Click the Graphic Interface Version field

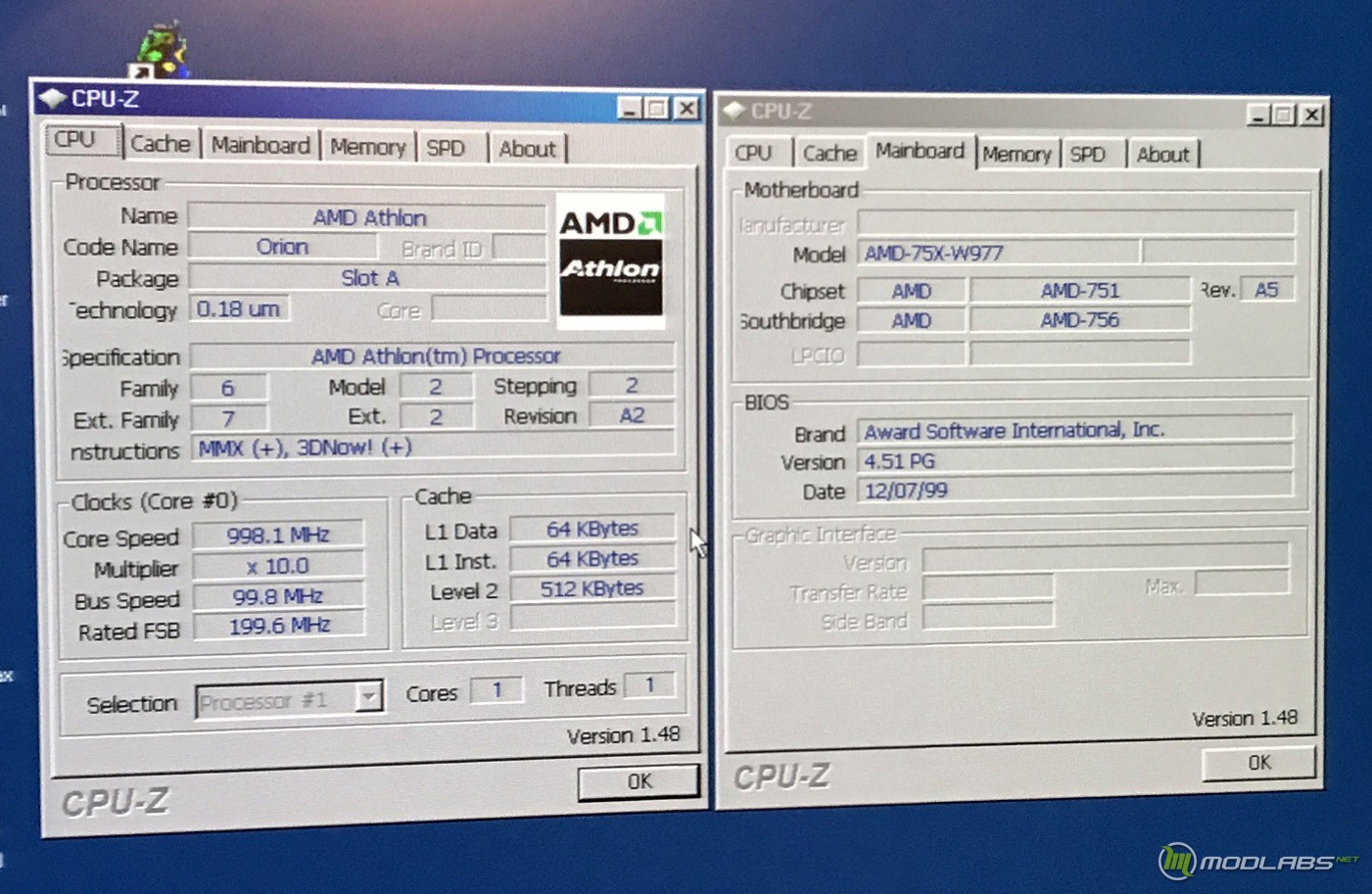[1106, 559]
